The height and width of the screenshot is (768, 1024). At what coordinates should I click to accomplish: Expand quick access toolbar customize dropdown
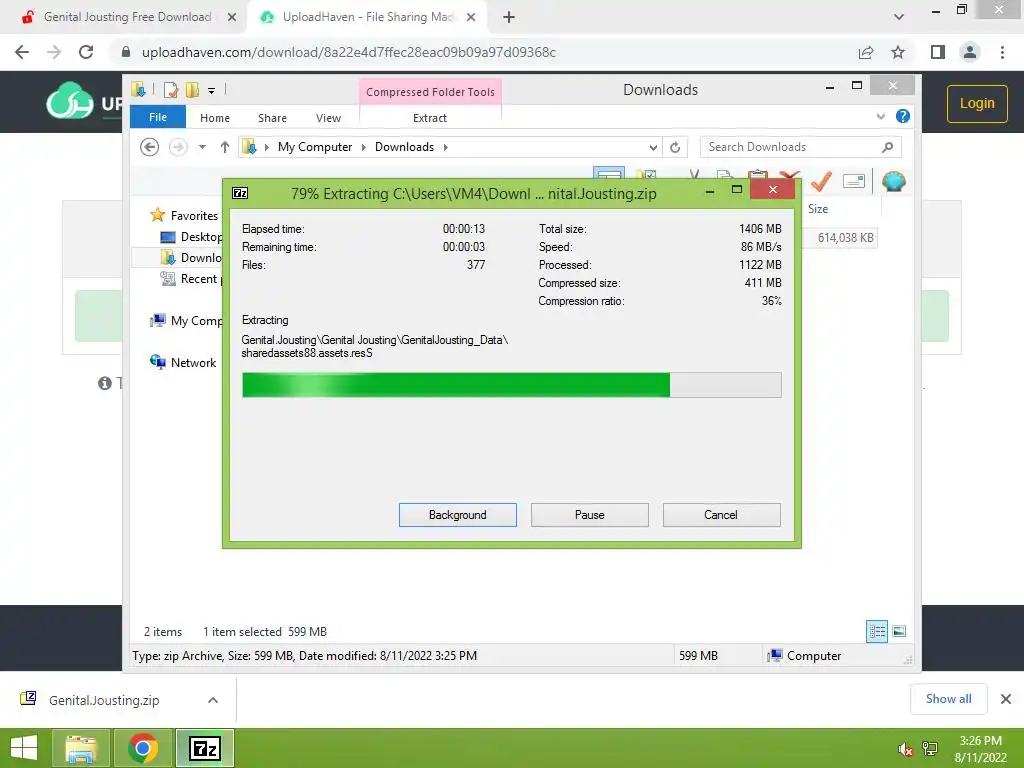212,91
